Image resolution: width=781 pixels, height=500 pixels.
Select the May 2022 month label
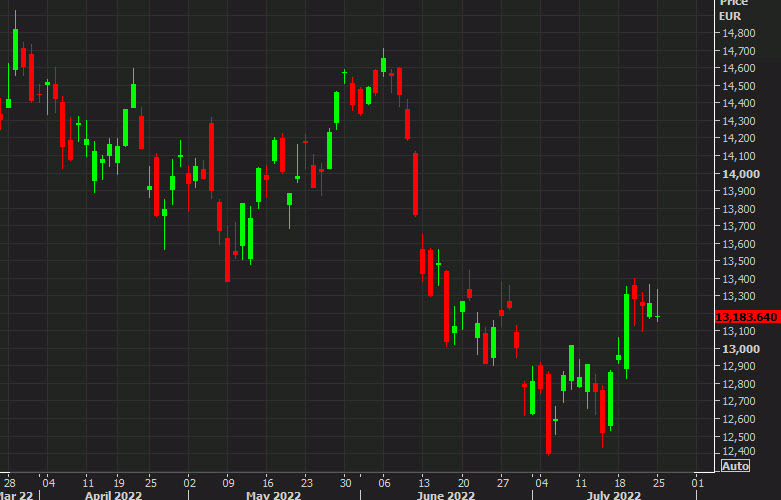(273, 496)
